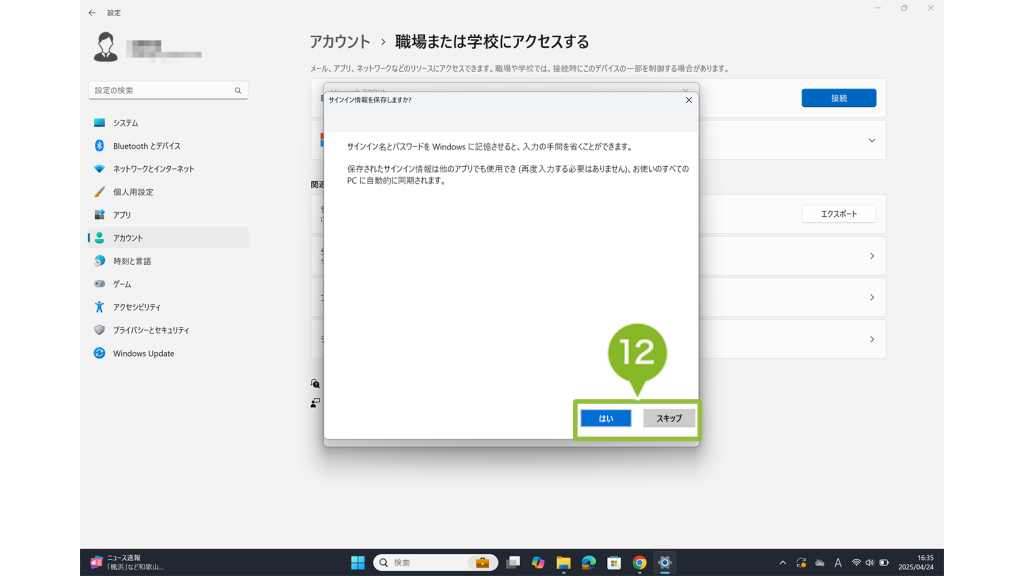This screenshot has height=576, width=1024.
Task: Click the はい button in dialog
Action: [x=605, y=418]
